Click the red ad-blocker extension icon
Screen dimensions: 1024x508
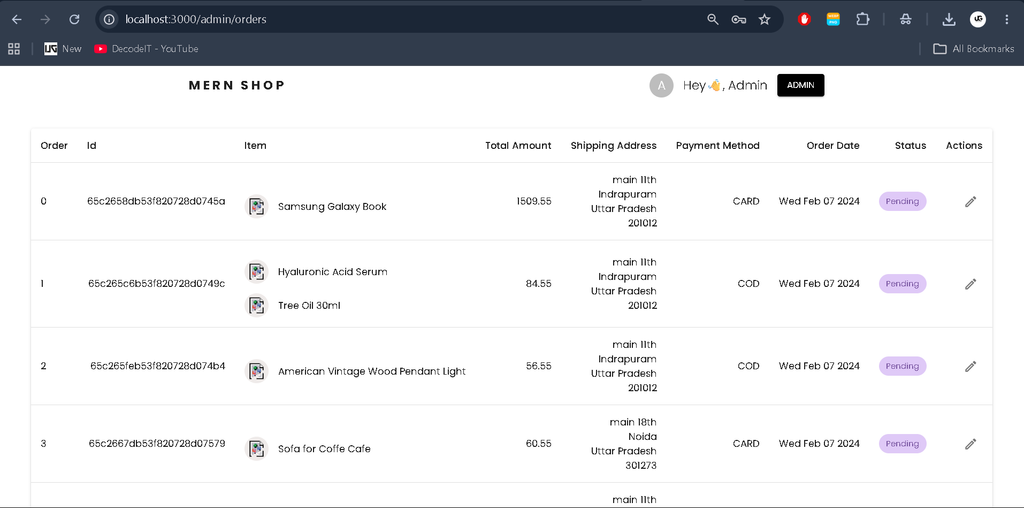click(x=805, y=20)
